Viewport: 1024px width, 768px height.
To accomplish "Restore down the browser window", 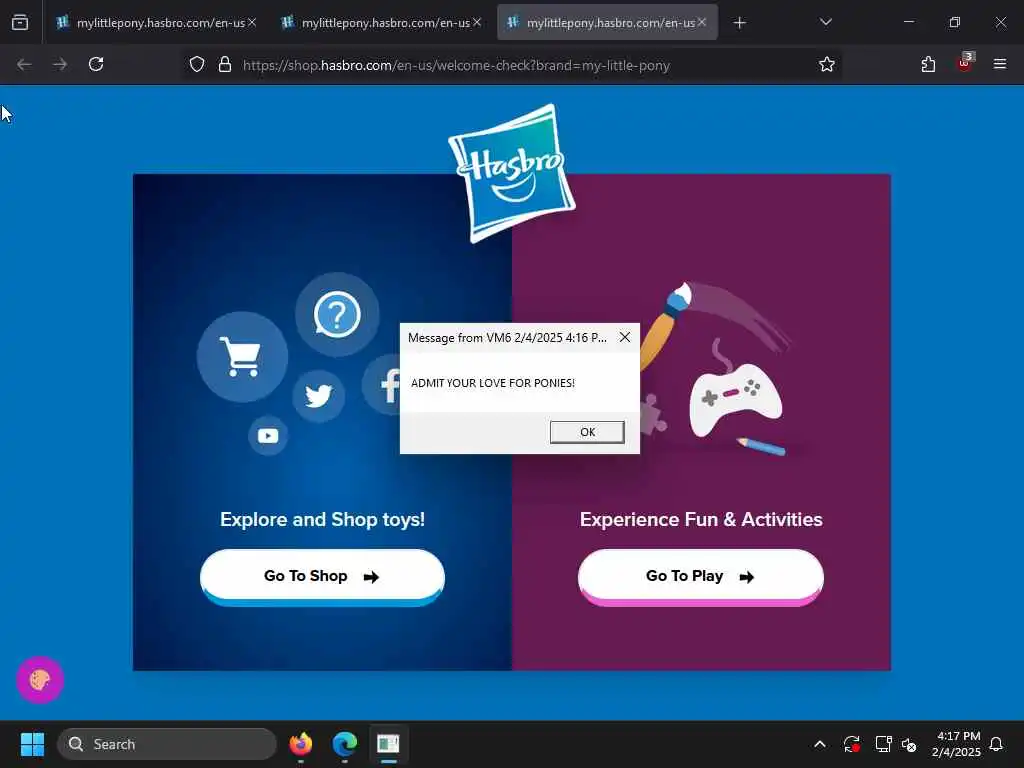I will [x=954, y=22].
